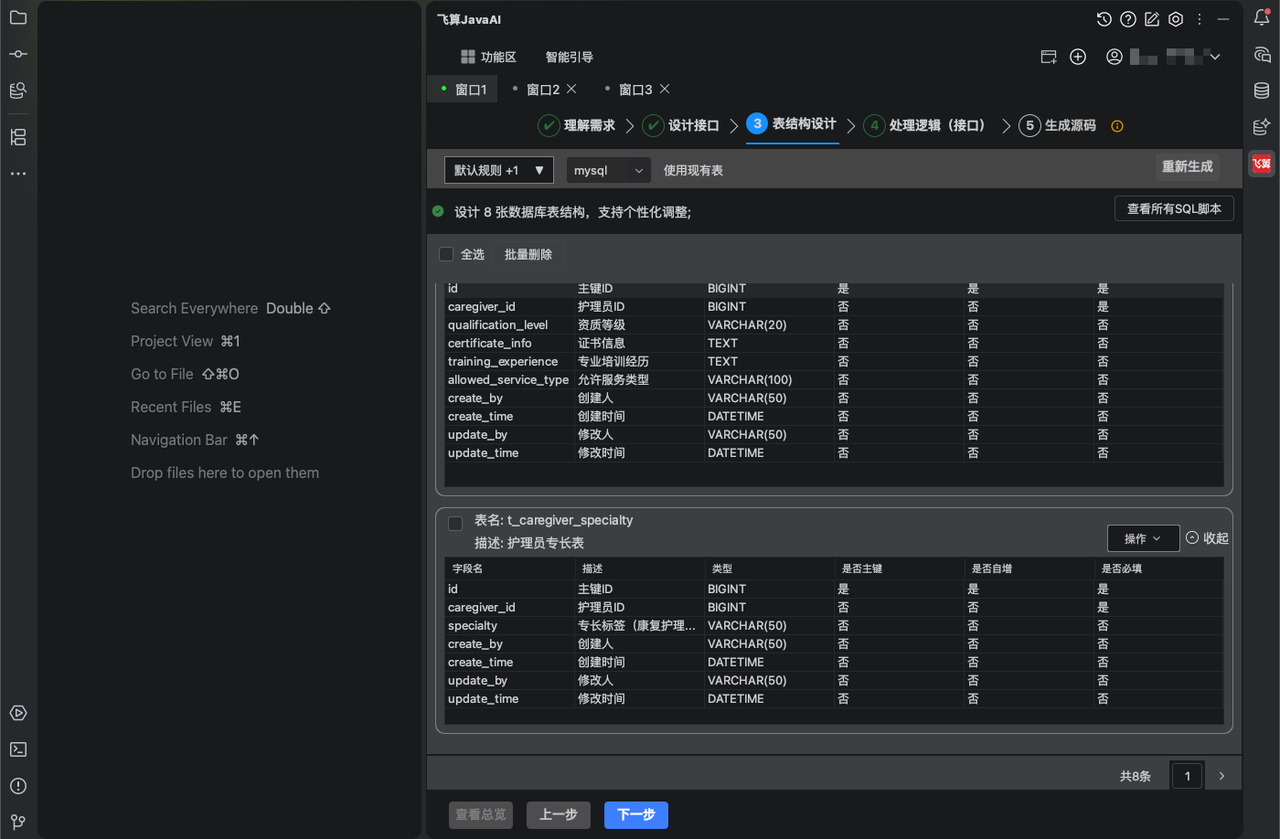
Task: Click the 批量删除 button
Action: tap(528, 254)
